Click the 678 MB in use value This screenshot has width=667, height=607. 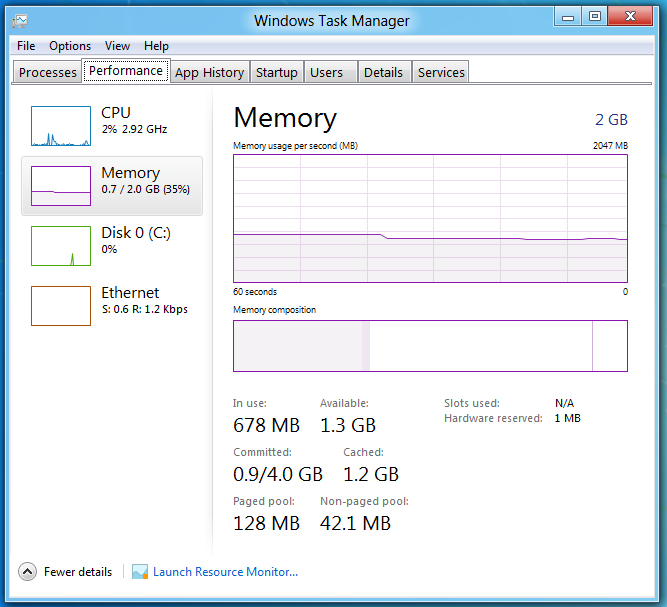[267, 425]
